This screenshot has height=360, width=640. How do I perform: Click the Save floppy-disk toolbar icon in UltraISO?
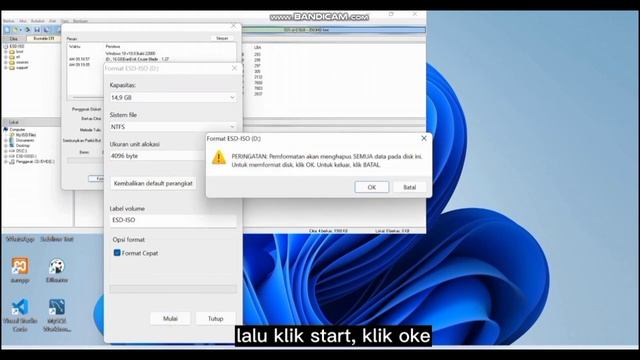[x=37, y=30]
